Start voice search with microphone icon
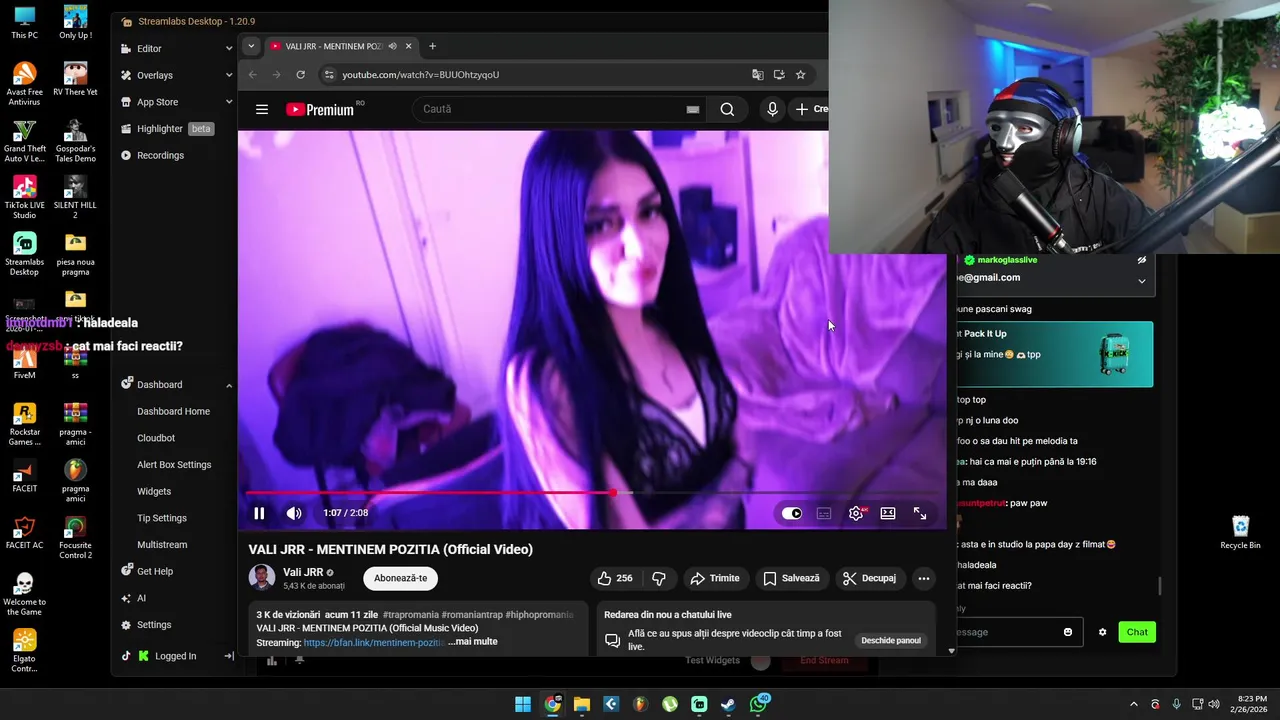This screenshot has width=1280, height=720. point(772,109)
